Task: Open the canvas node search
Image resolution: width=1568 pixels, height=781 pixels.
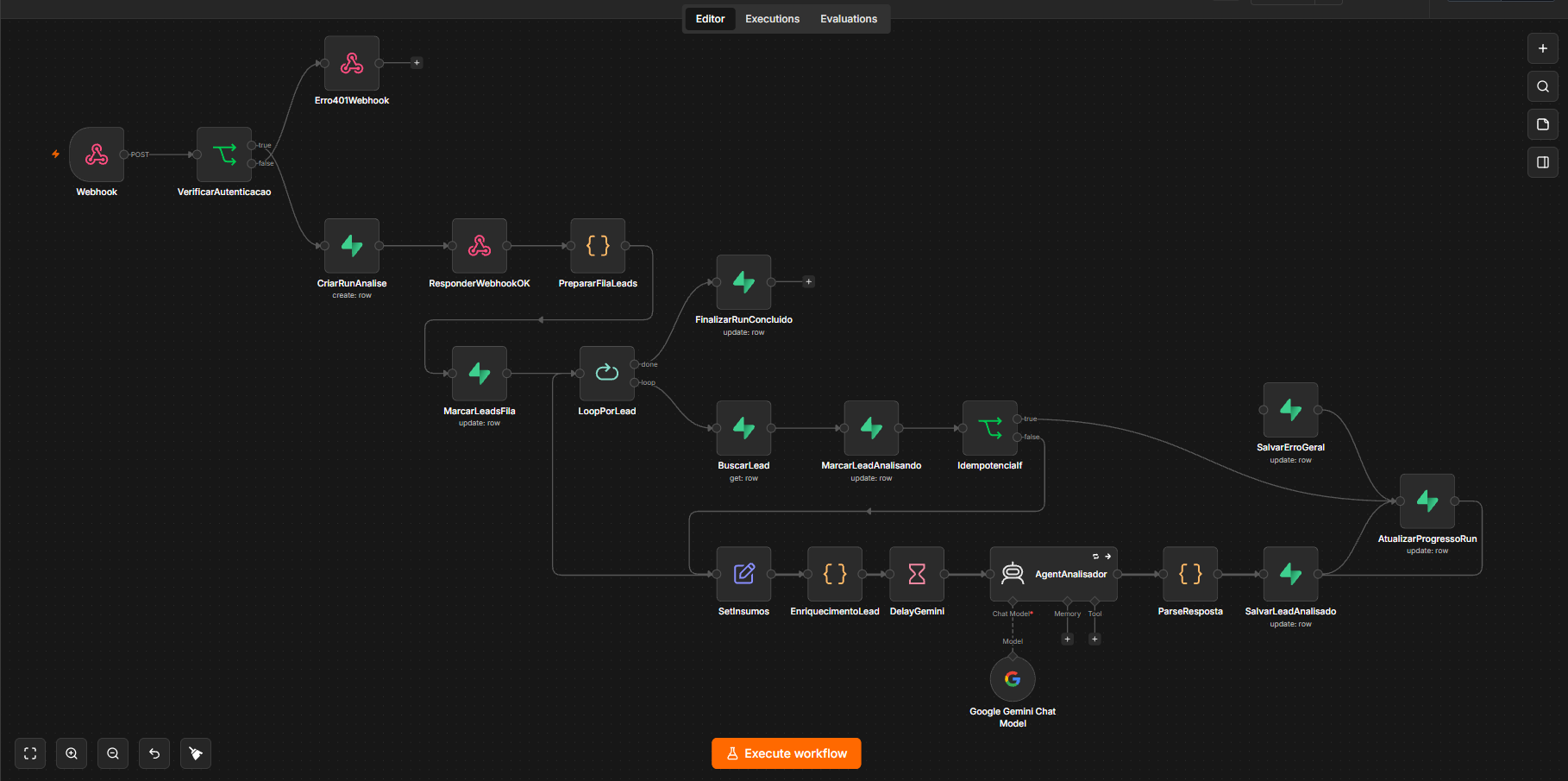Action: pyautogui.click(x=1543, y=86)
